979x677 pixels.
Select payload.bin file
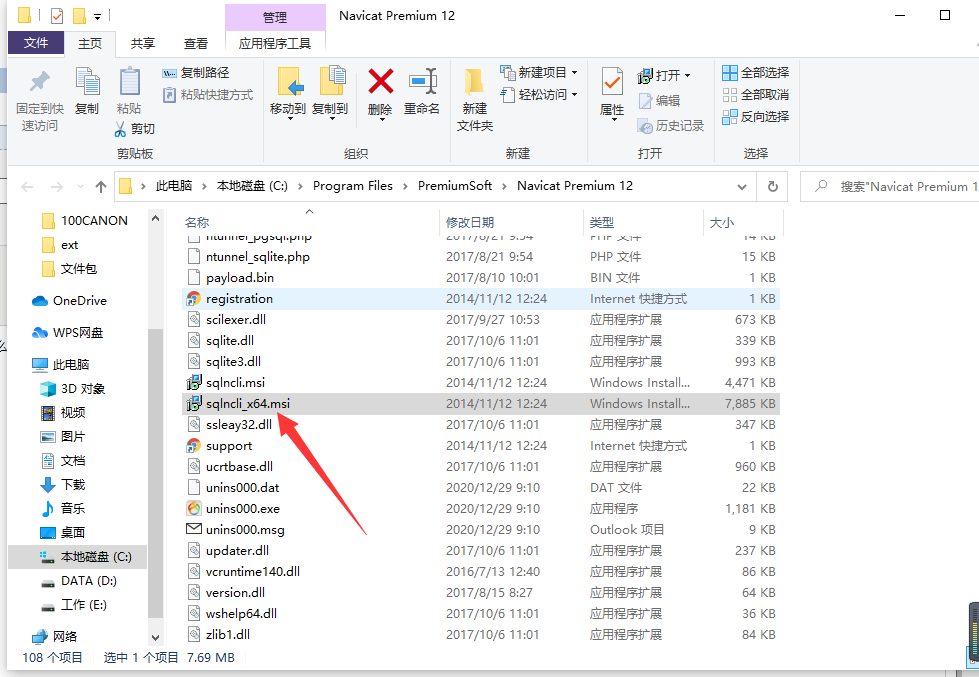click(481, 277)
